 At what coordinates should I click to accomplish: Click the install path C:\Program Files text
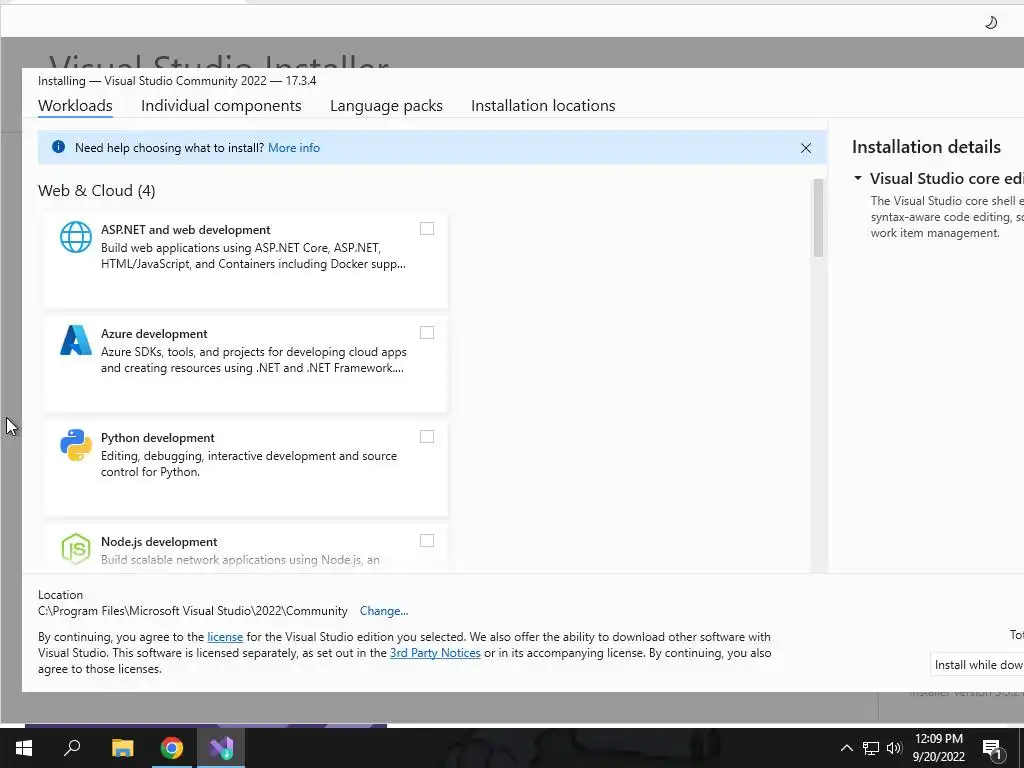[x=193, y=611]
